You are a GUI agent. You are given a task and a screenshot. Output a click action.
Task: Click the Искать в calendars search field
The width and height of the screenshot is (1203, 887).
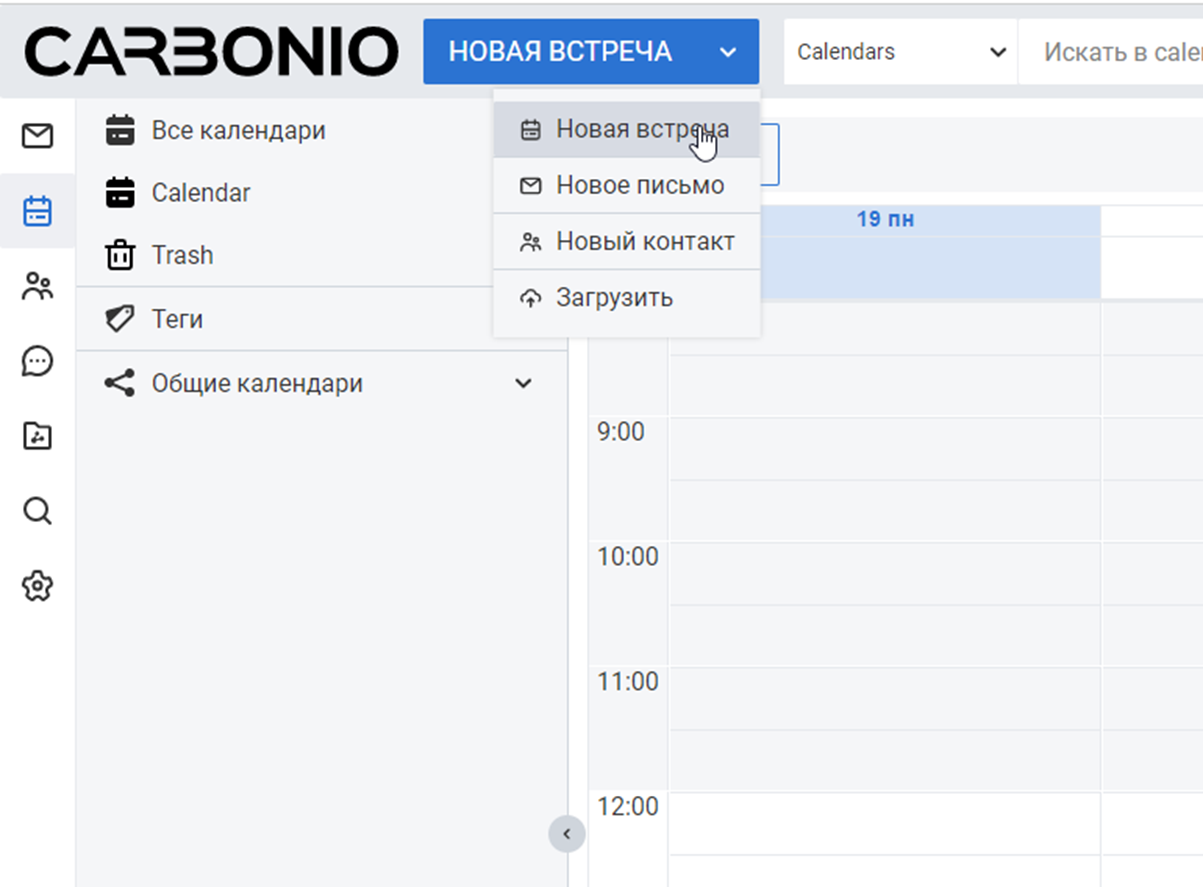point(1120,52)
